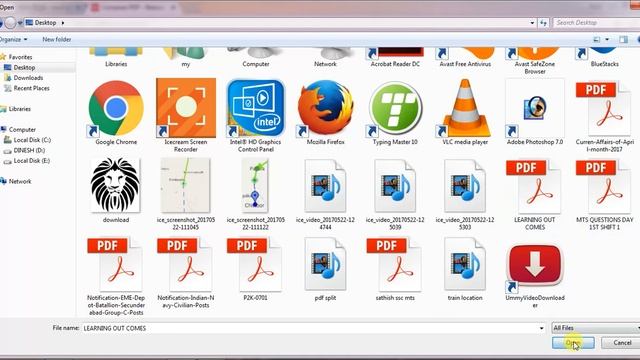Screen dimensions: 640x360
Task: Open the Organize dropdown menu
Action: click(x=13, y=40)
